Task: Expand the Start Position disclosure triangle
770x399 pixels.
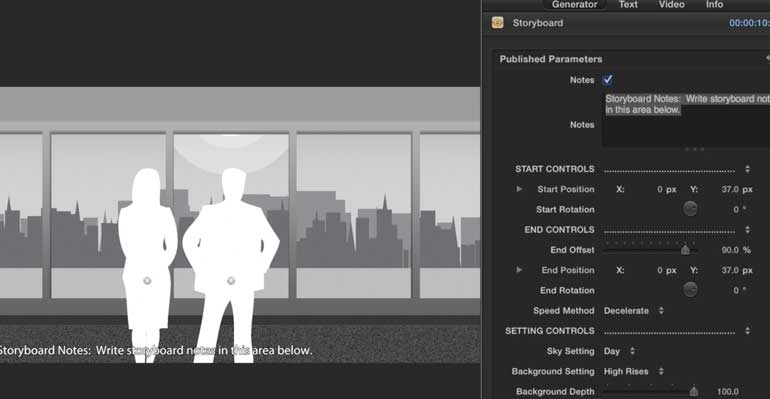Action: (519, 189)
